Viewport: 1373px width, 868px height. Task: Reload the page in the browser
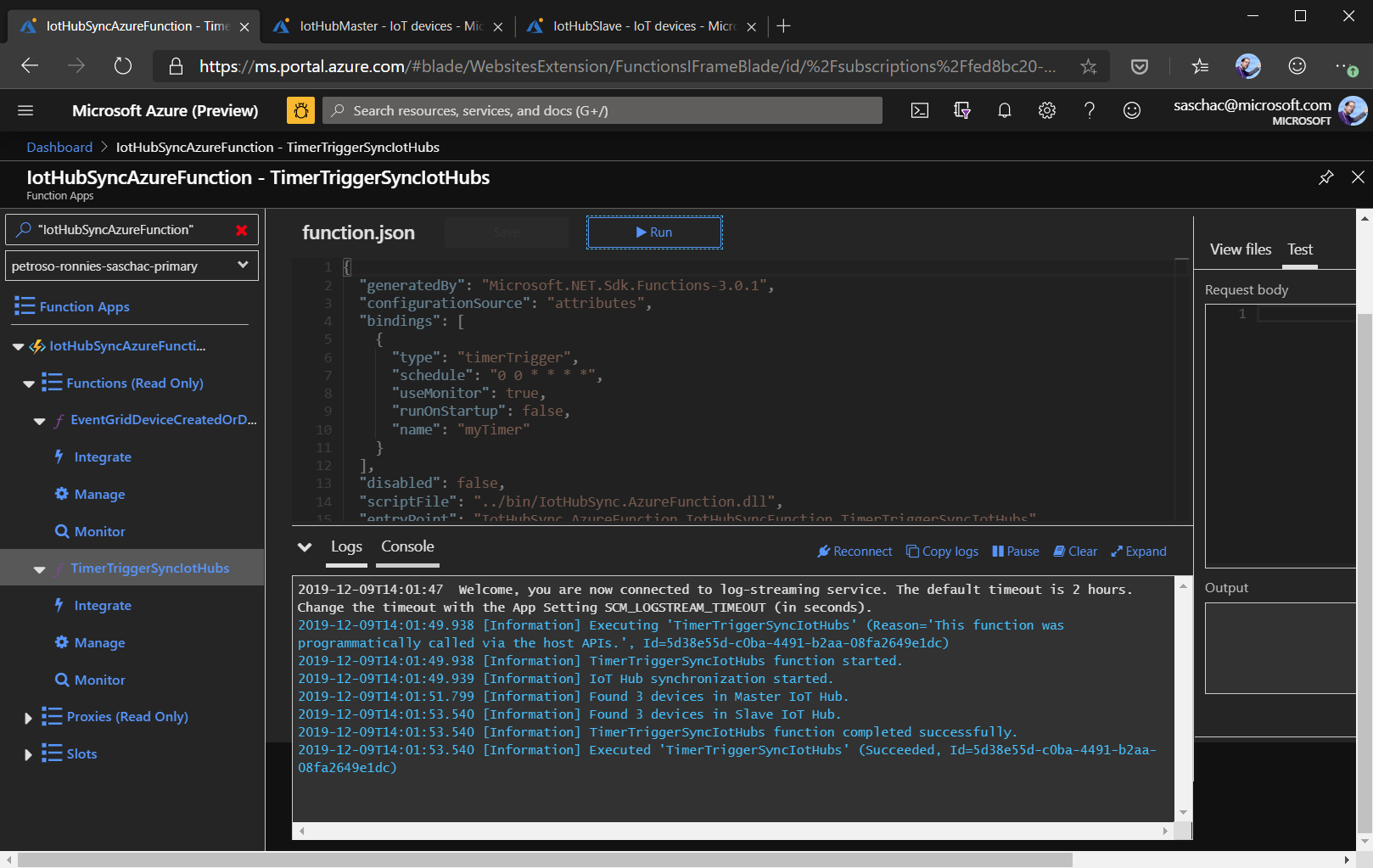pos(123,66)
